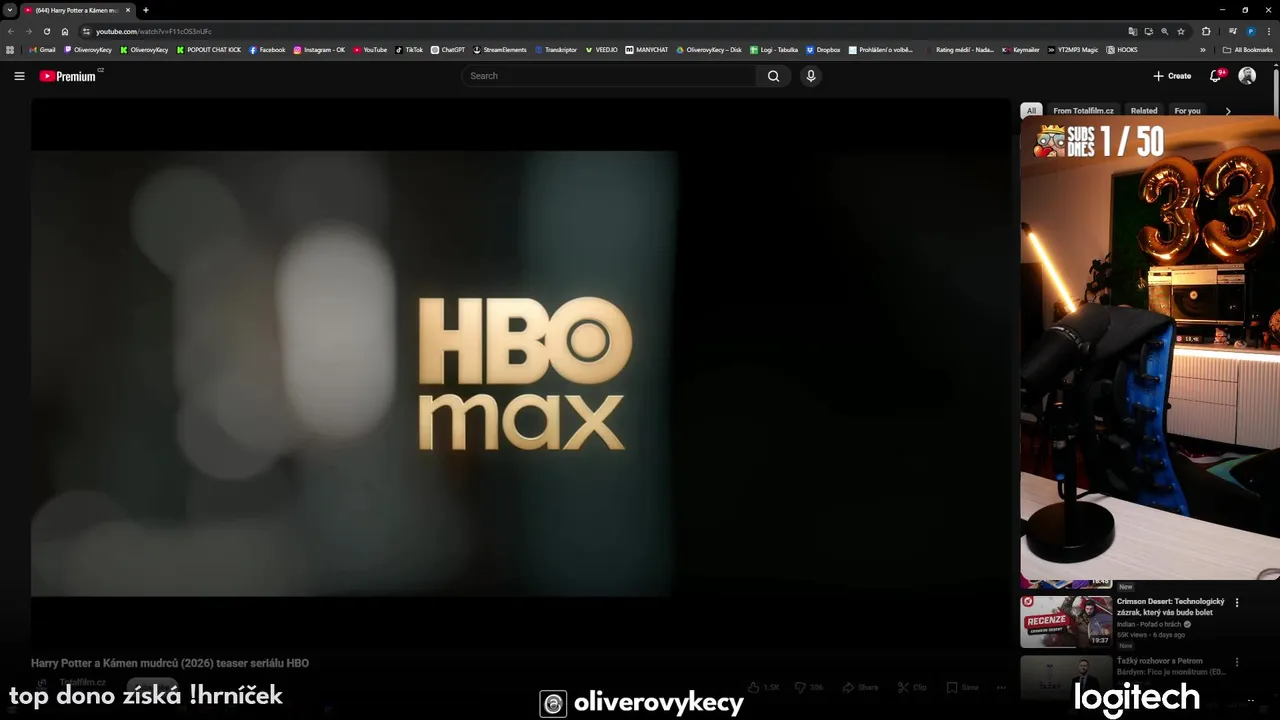Open Crimson Desert video title link
This screenshot has height=720, width=1280.
[1170, 607]
